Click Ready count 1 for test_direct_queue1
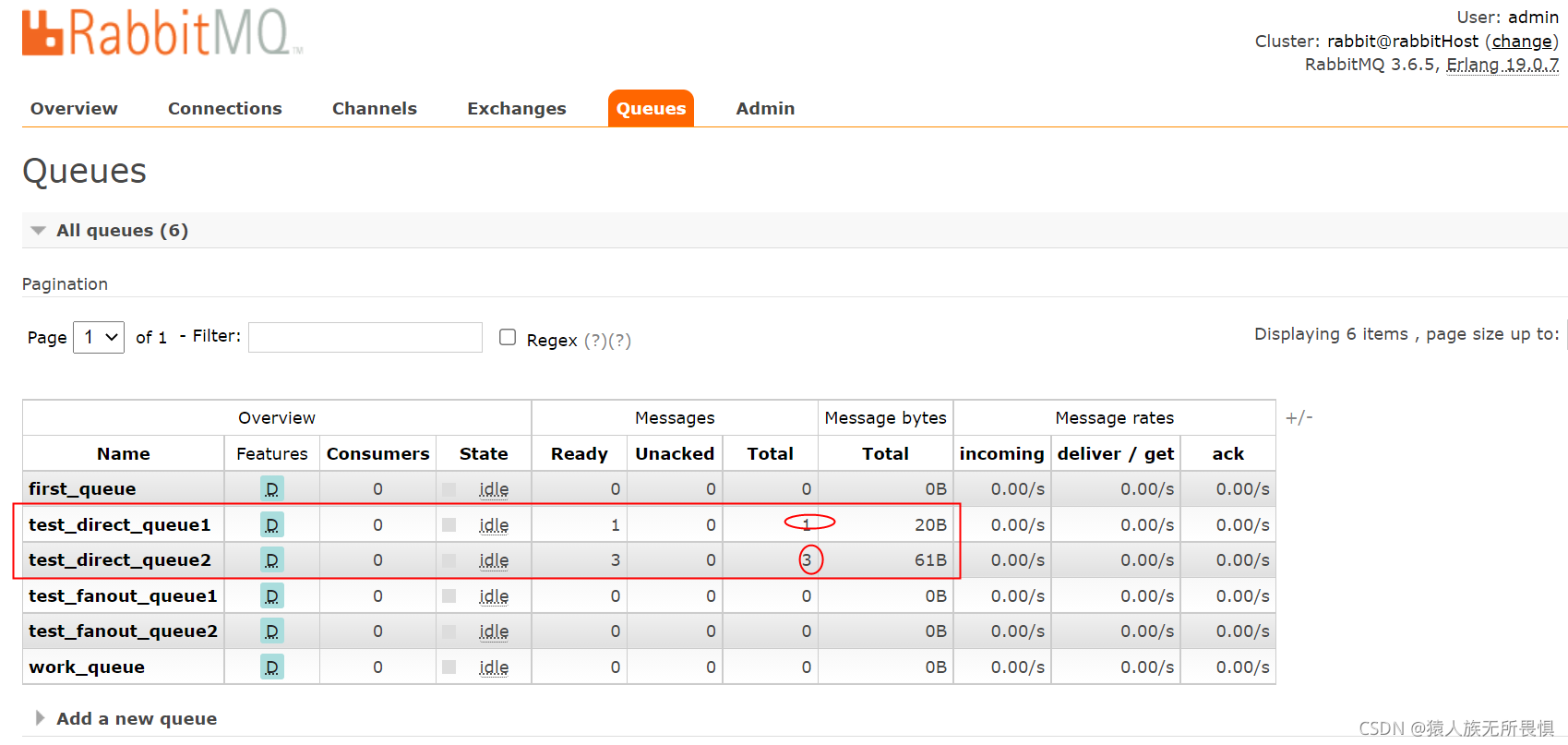Image resolution: width=1568 pixels, height=745 pixels. coord(616,524)
